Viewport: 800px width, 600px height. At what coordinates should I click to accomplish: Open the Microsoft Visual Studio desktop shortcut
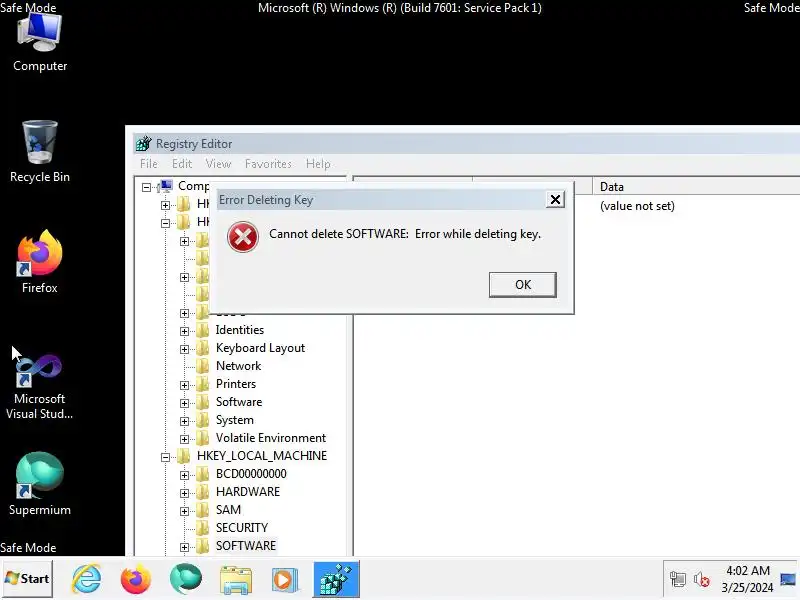pos(40,386)
